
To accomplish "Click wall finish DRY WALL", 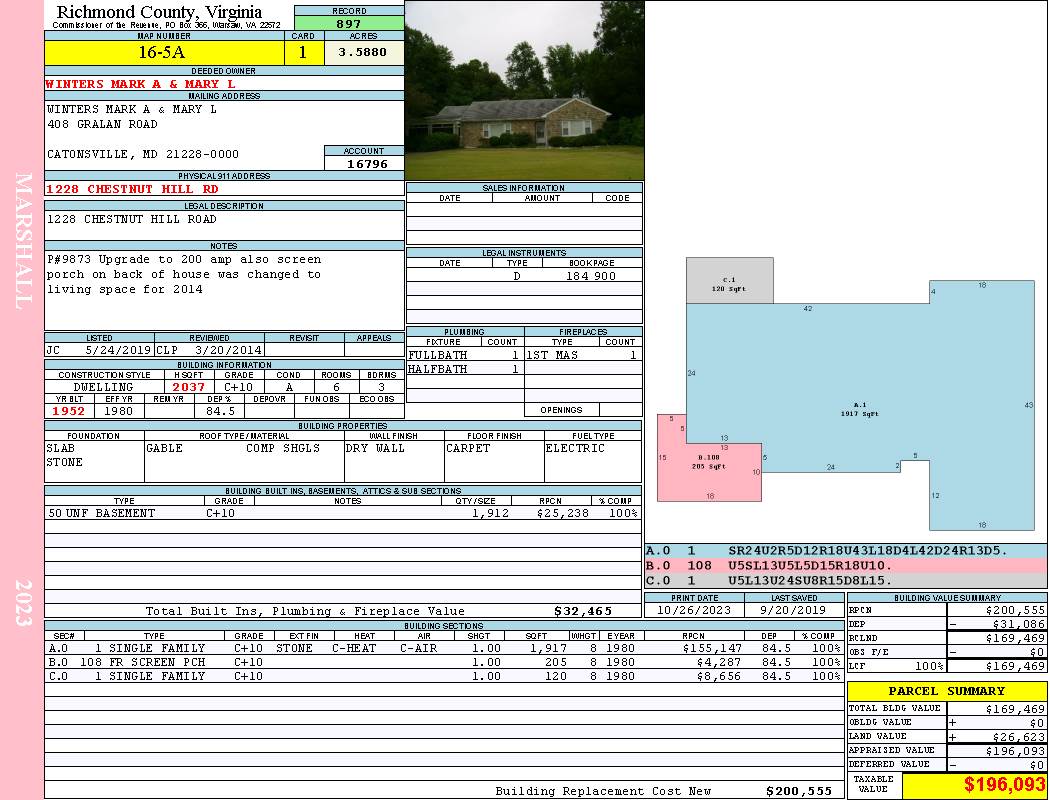I will [375, 448].
